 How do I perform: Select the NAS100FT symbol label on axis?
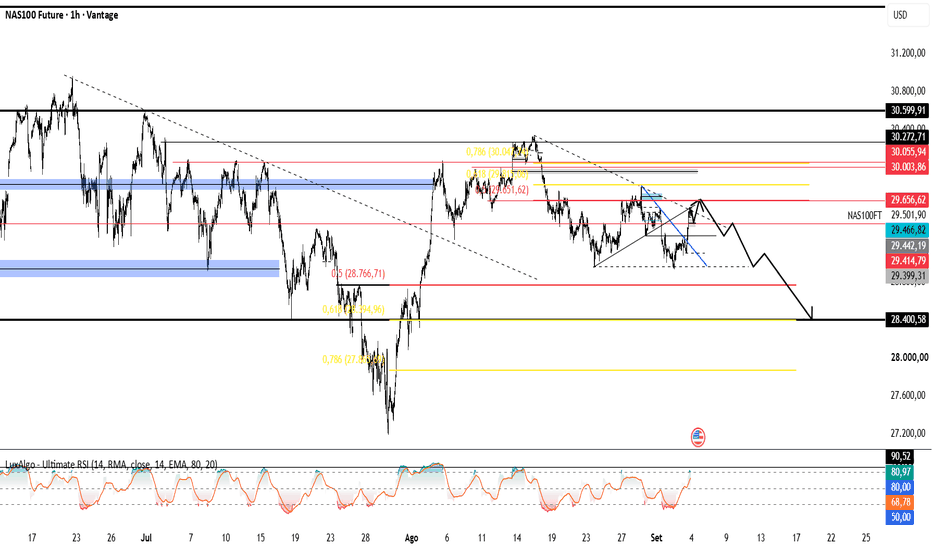pos(865,216)
